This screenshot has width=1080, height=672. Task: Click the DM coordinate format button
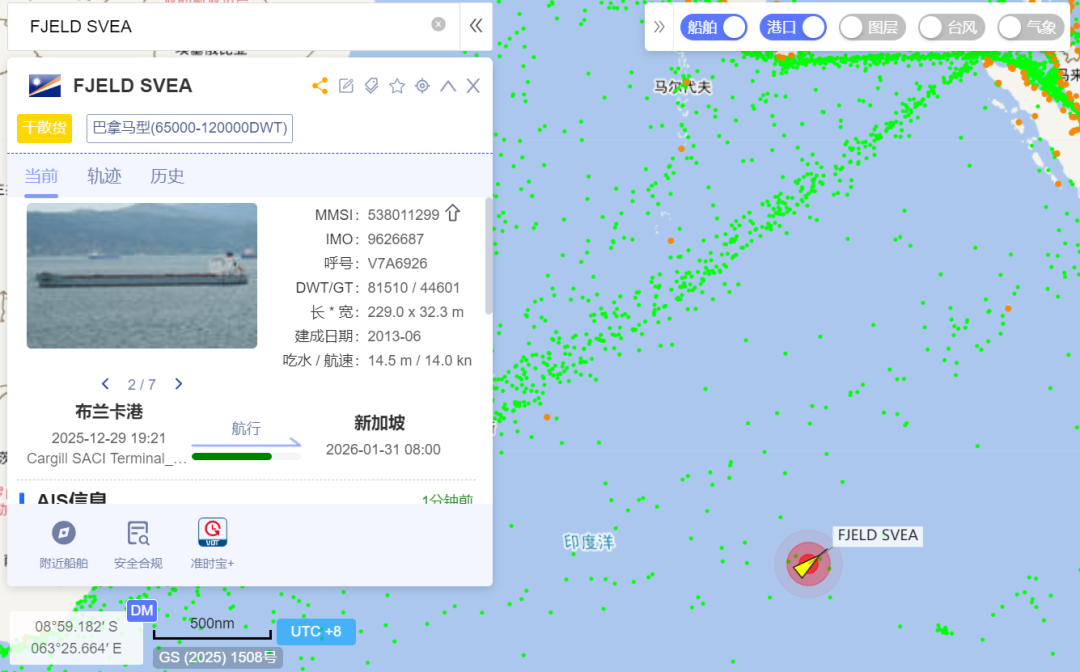click(x=142, y=611)
